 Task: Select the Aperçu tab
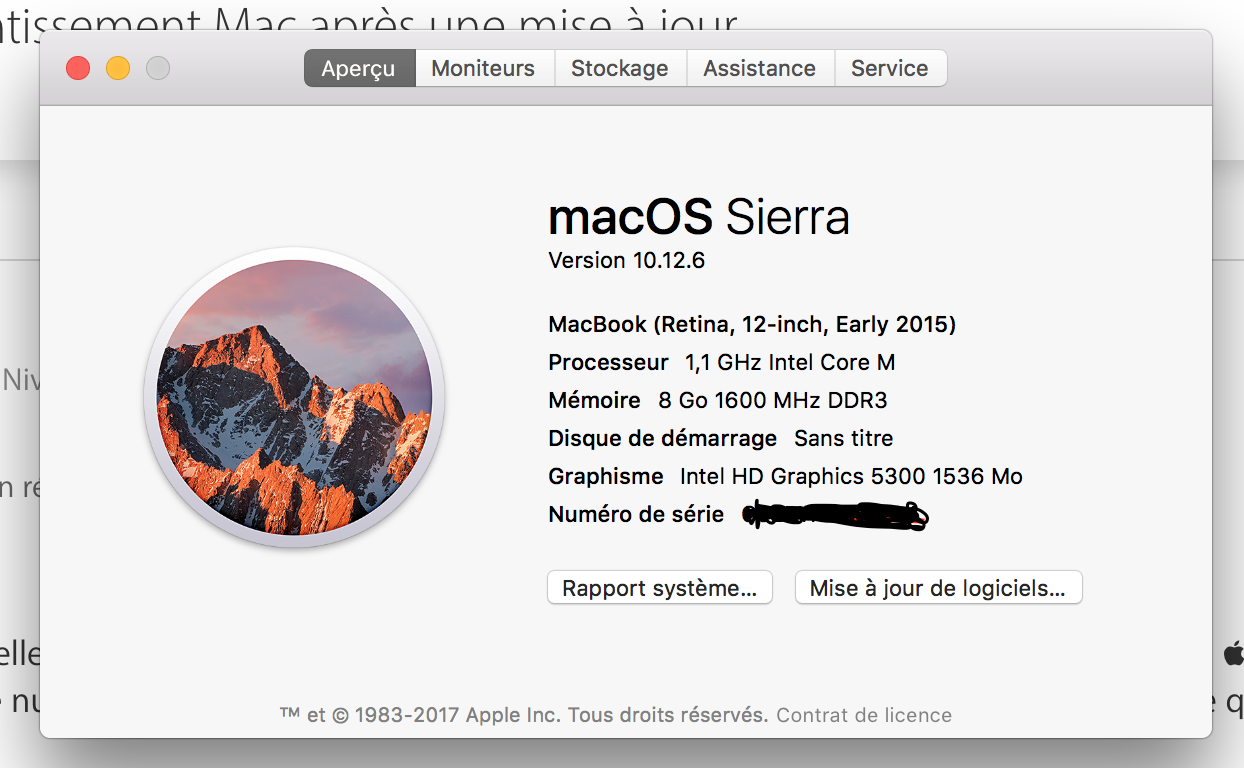359,68
